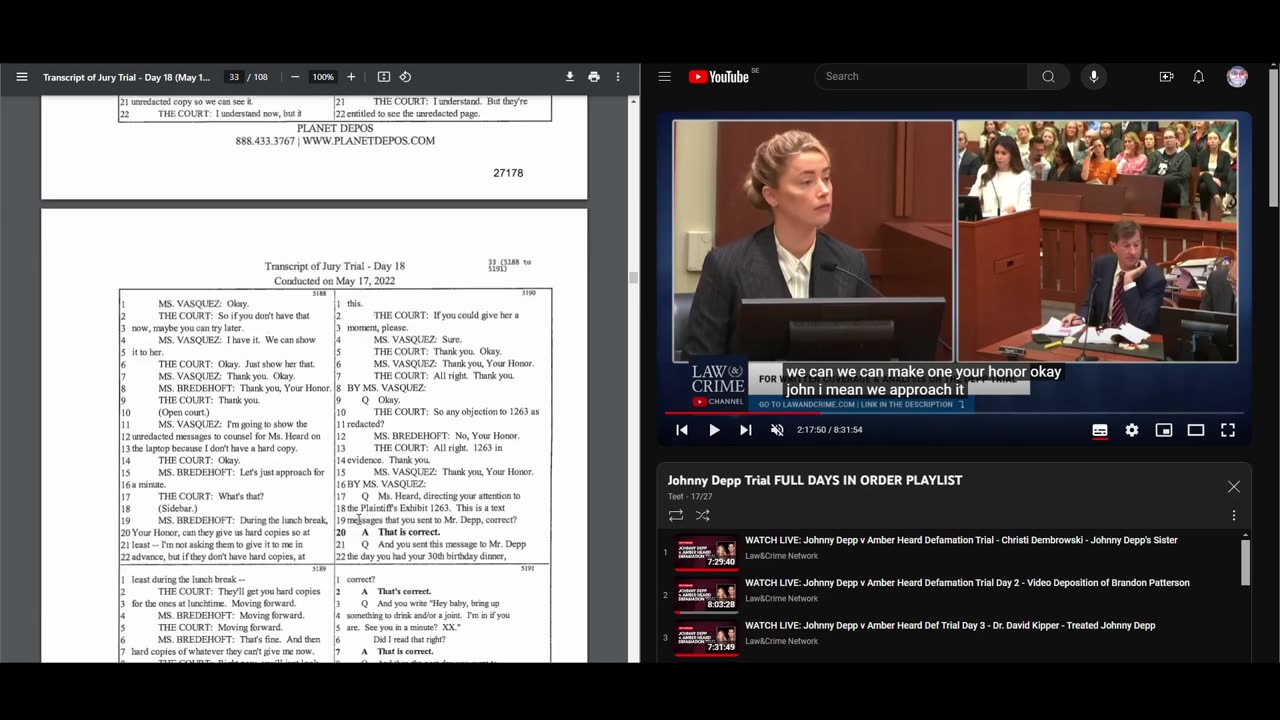Toggle theater mode on the player

click(x=1196, y=430)
